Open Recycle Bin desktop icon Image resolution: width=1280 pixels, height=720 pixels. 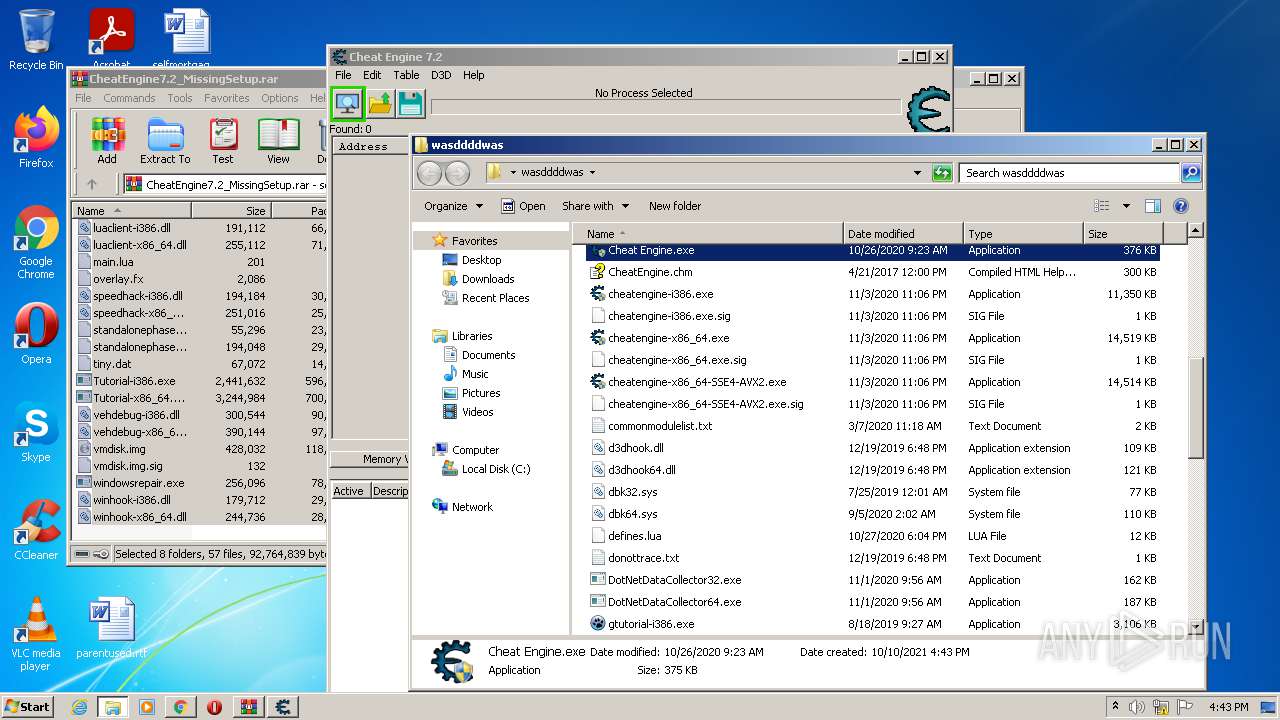(36, 40)
